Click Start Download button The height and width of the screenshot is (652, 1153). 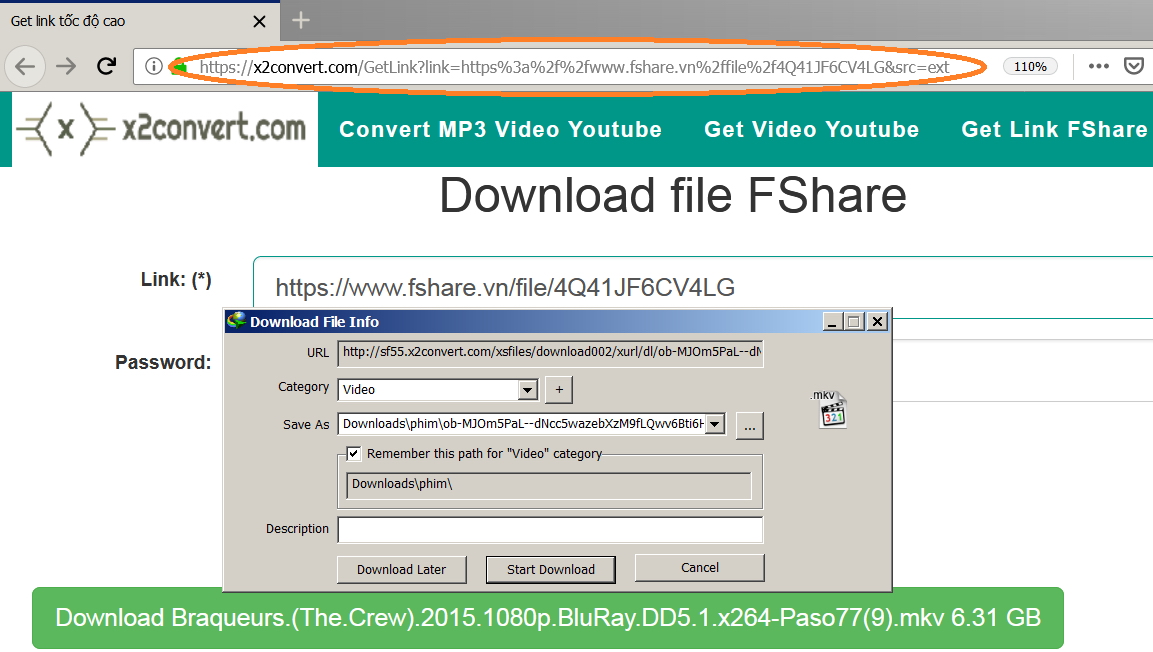pyautogui.click(x=551, y=570)
